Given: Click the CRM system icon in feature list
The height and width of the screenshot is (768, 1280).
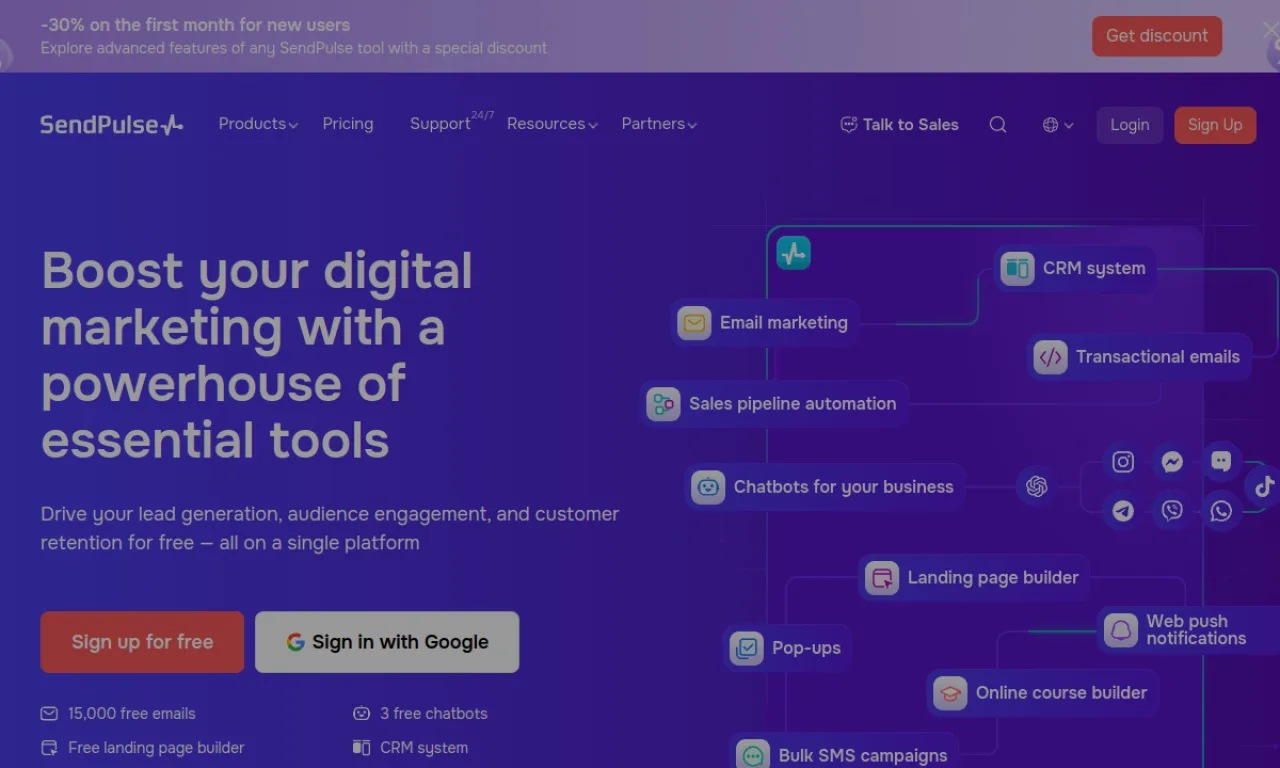Looking at the screenshot, I should (361, 748).
